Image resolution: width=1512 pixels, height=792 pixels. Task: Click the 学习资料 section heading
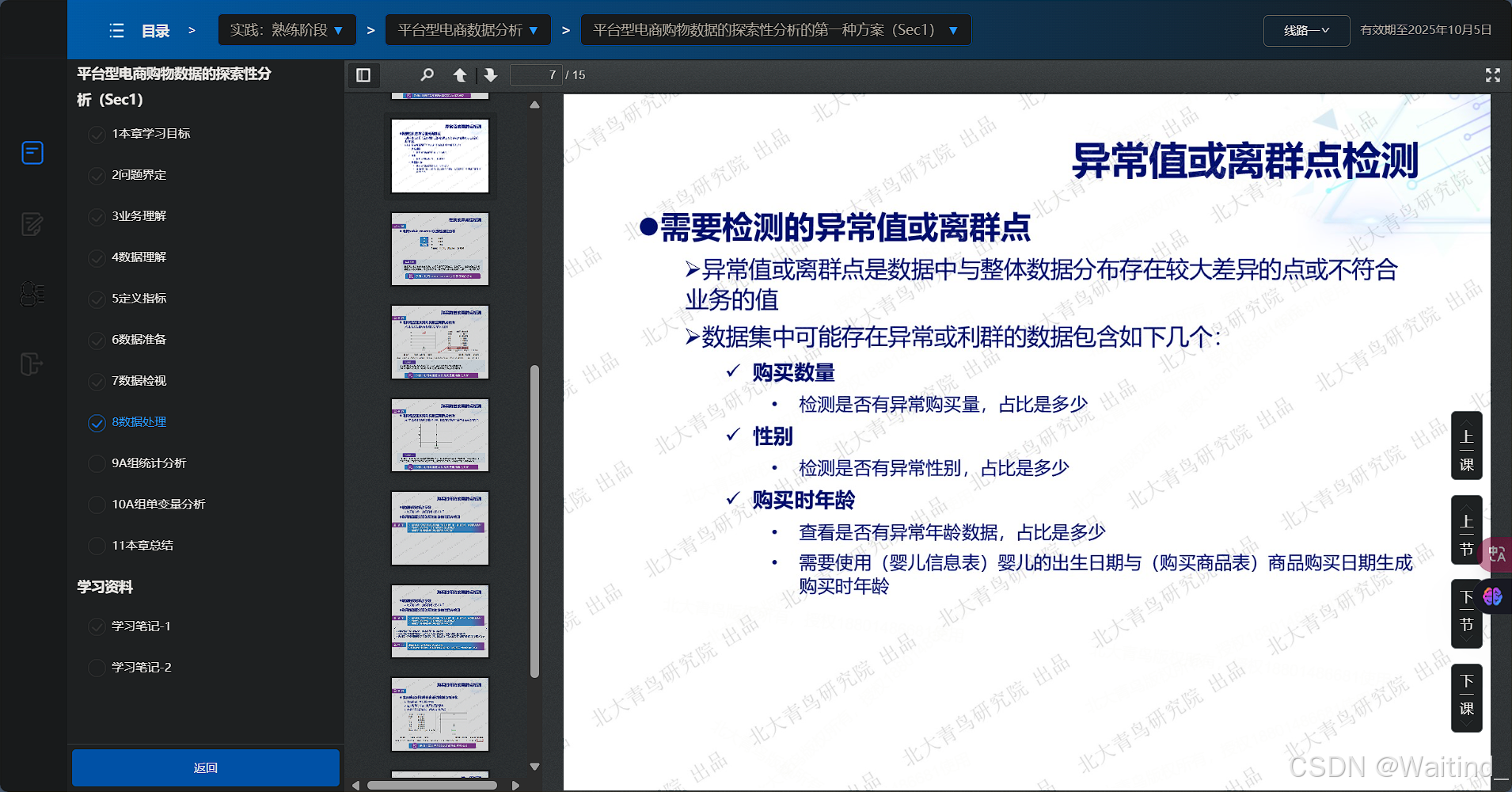tap(104, 587)
